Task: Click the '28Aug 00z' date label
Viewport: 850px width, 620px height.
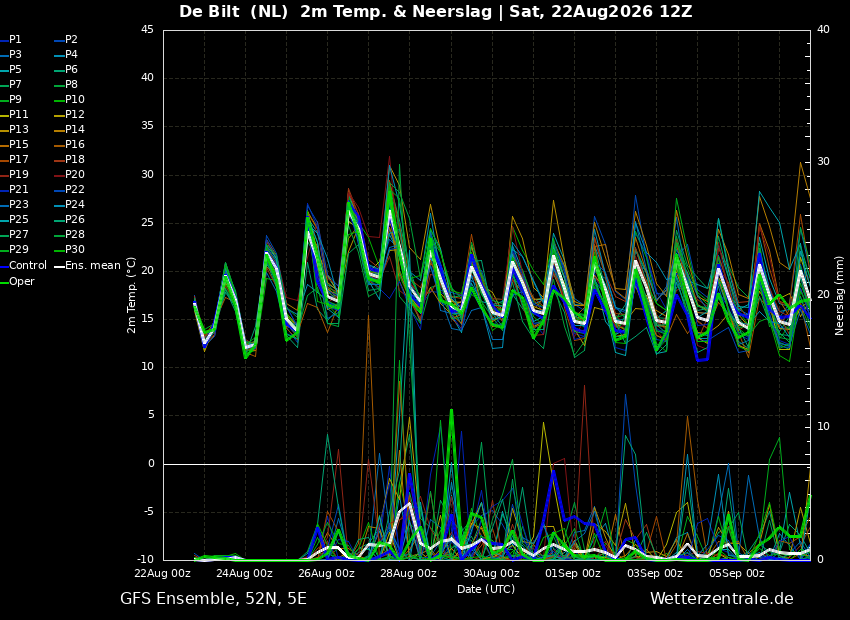Action: [409, 573]
